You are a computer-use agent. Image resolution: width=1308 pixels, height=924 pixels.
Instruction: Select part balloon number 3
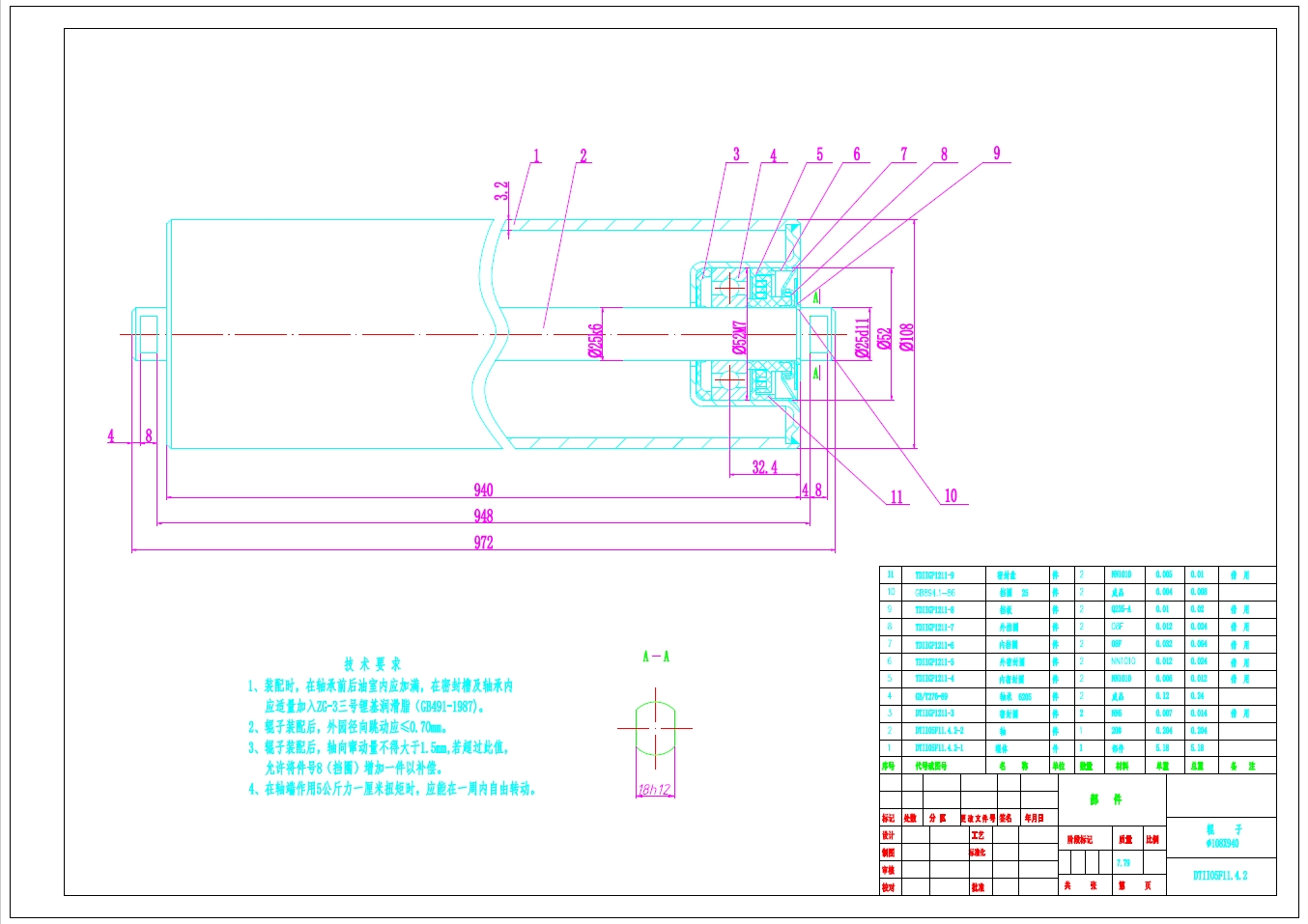pos(736,154)
